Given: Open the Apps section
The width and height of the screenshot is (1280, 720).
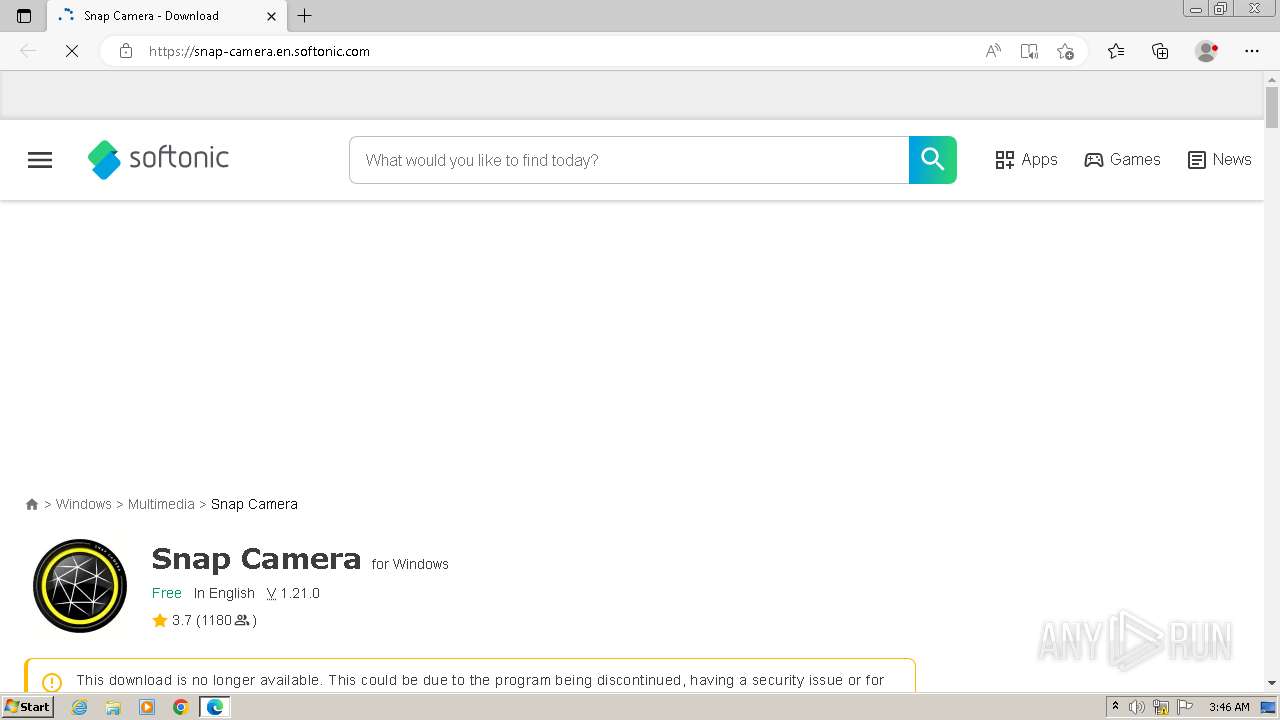Looking at the screenshot, I should tap(1026, 160).
